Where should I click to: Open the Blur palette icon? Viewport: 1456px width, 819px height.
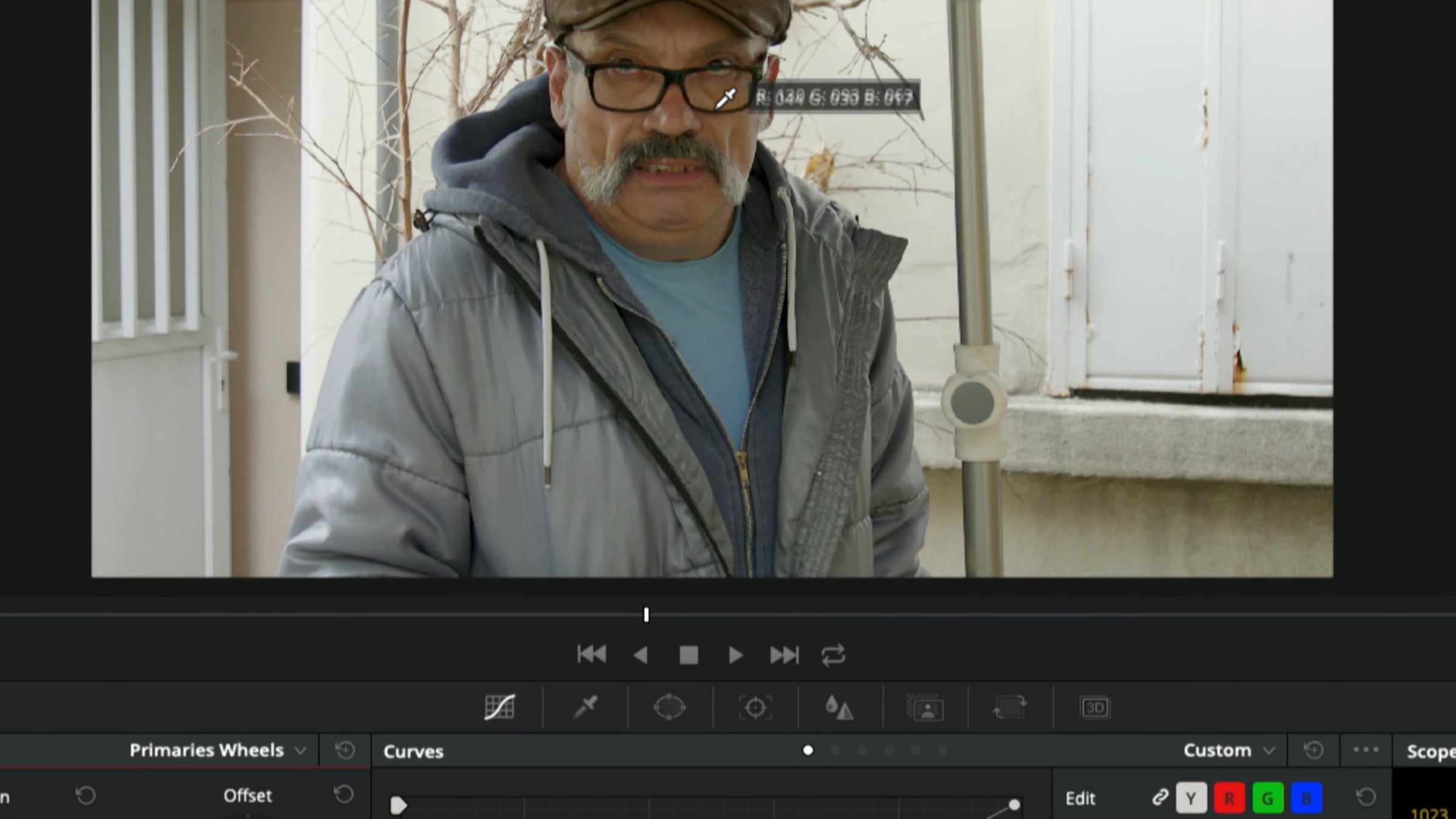click(840, 707)
